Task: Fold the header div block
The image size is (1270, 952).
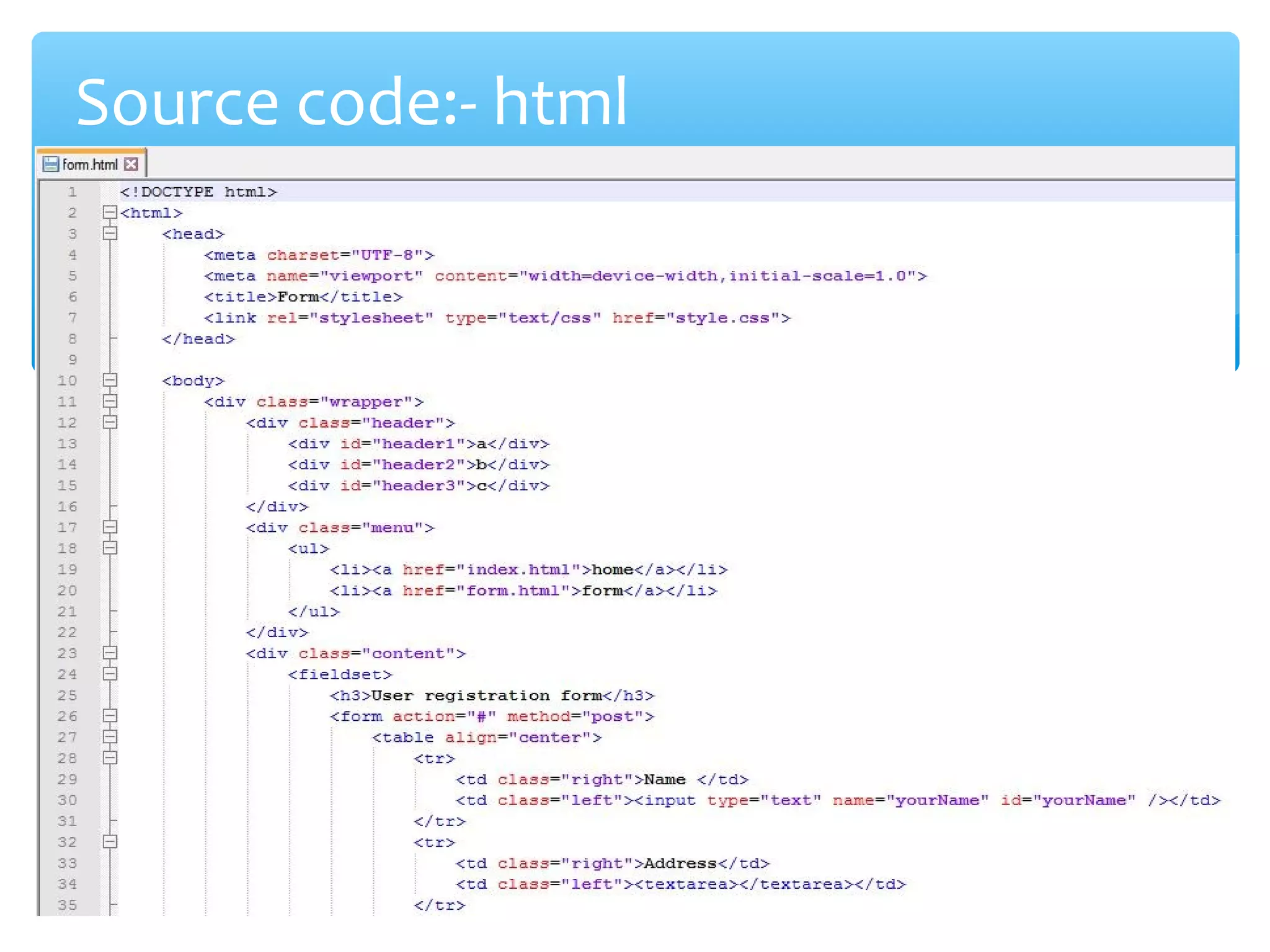Action: (110, 422)
